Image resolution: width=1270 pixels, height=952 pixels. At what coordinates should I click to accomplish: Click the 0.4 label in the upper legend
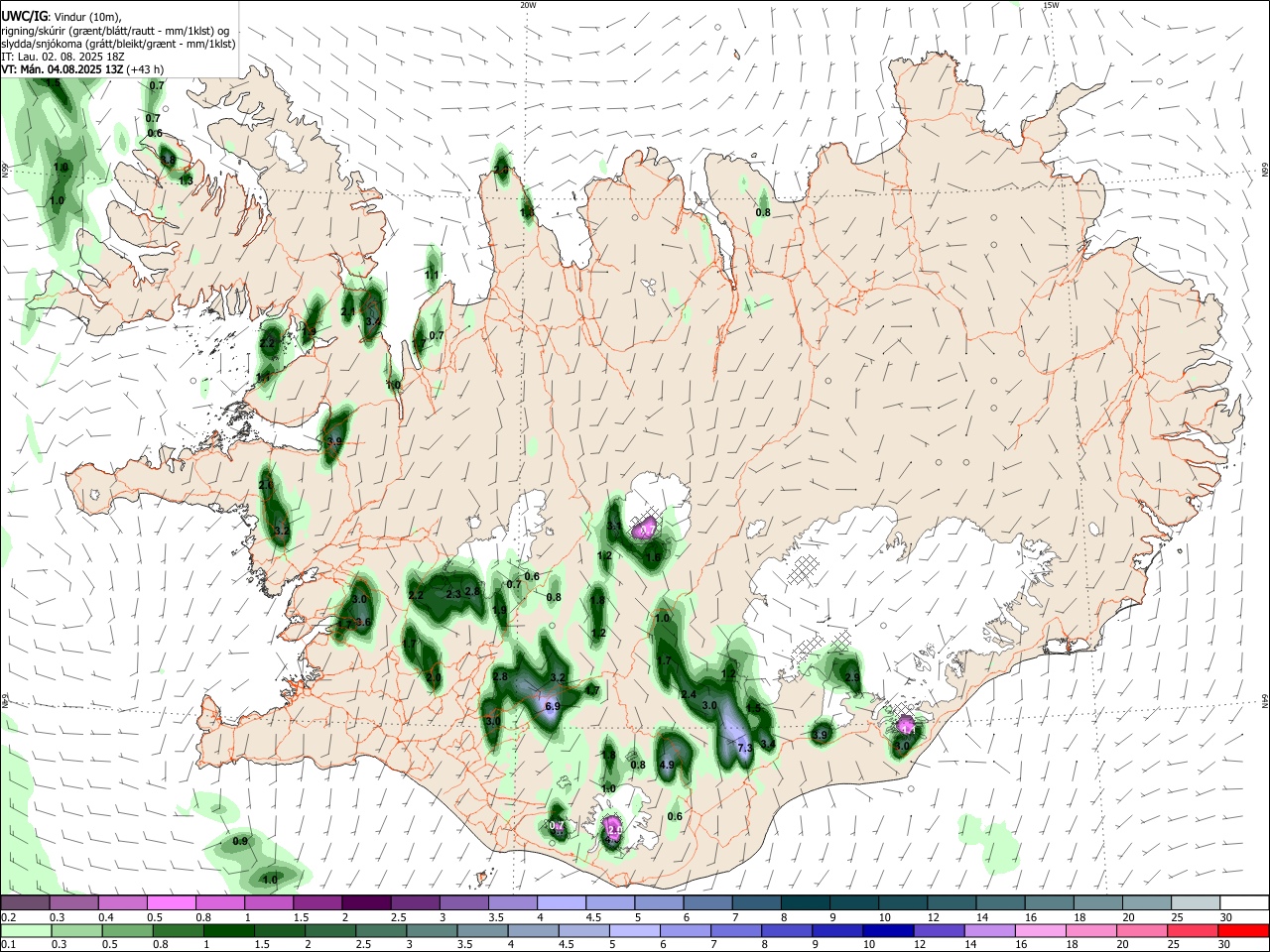(105, 917)
